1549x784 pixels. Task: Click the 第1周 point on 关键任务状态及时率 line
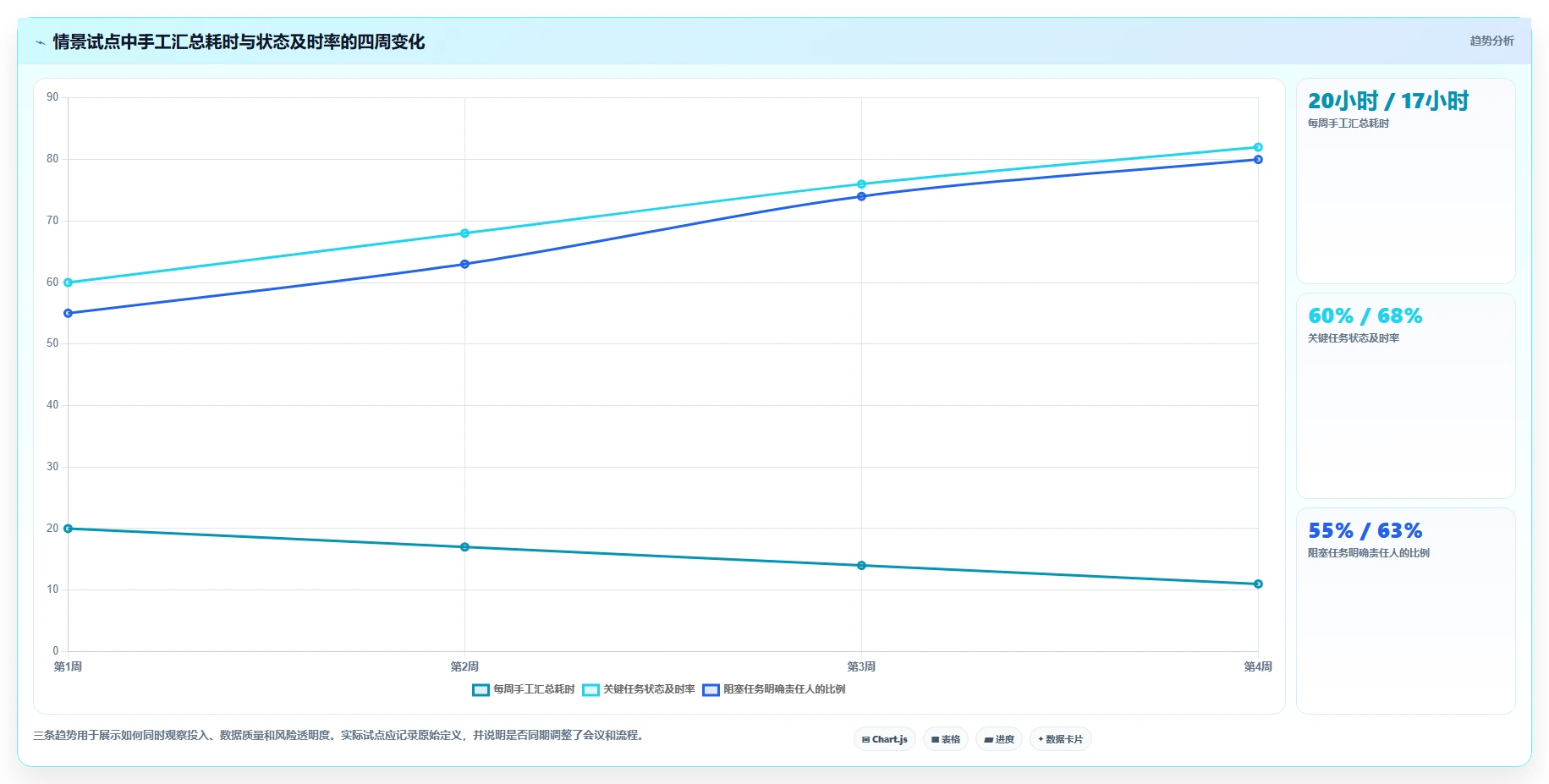69,282
